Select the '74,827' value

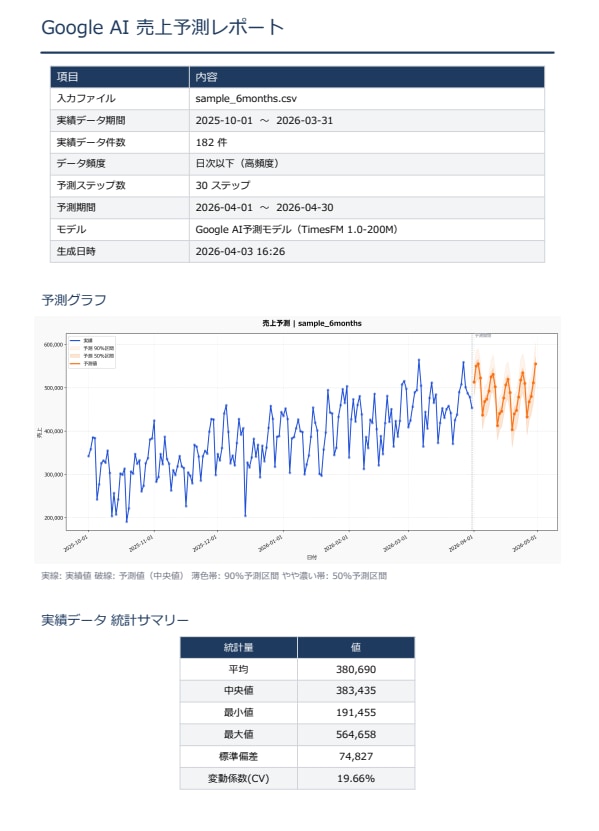coord(356,757)
